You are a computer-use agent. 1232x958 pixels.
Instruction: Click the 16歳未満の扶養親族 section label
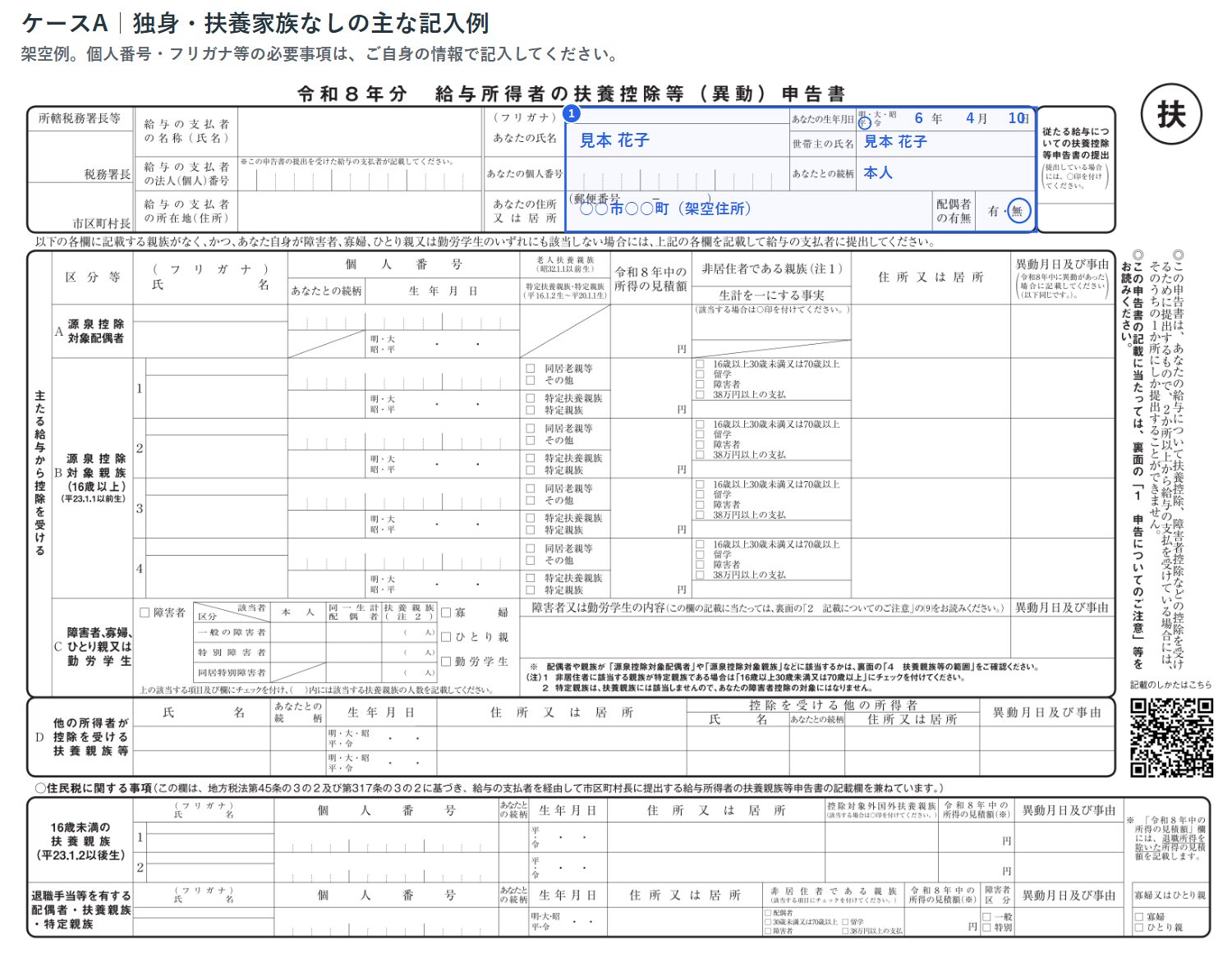[80, 841]
